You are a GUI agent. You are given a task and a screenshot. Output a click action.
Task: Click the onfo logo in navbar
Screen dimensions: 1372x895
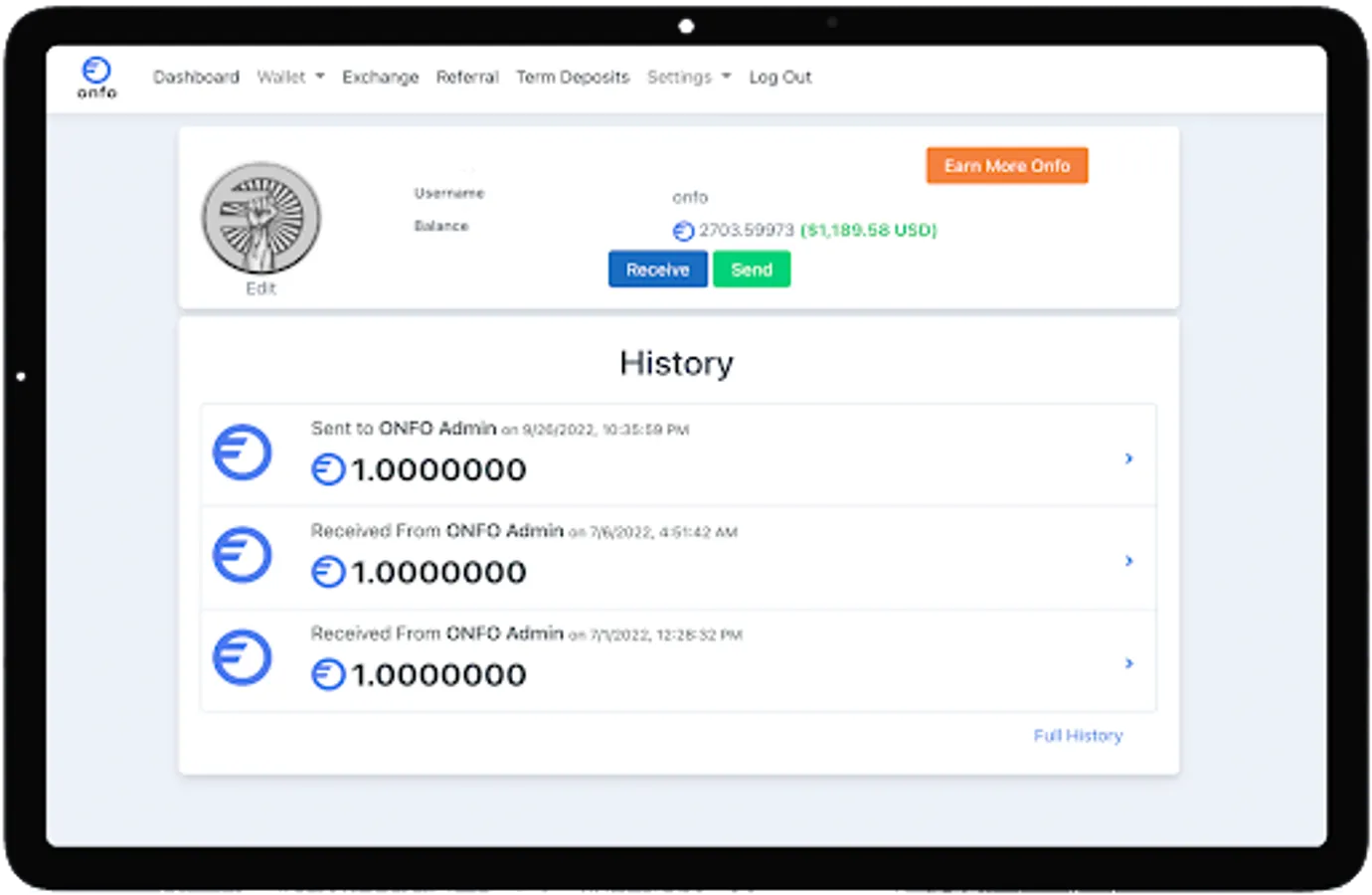pyautogui.click(x=96, y=78)
